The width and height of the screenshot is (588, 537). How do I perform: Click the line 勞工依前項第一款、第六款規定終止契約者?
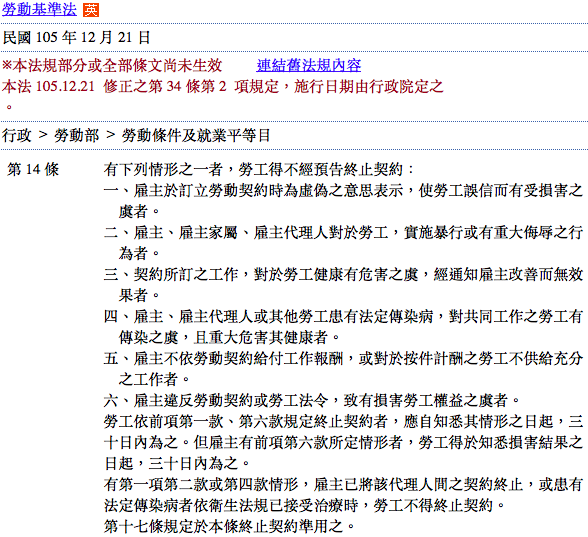[x=343, y=422]
